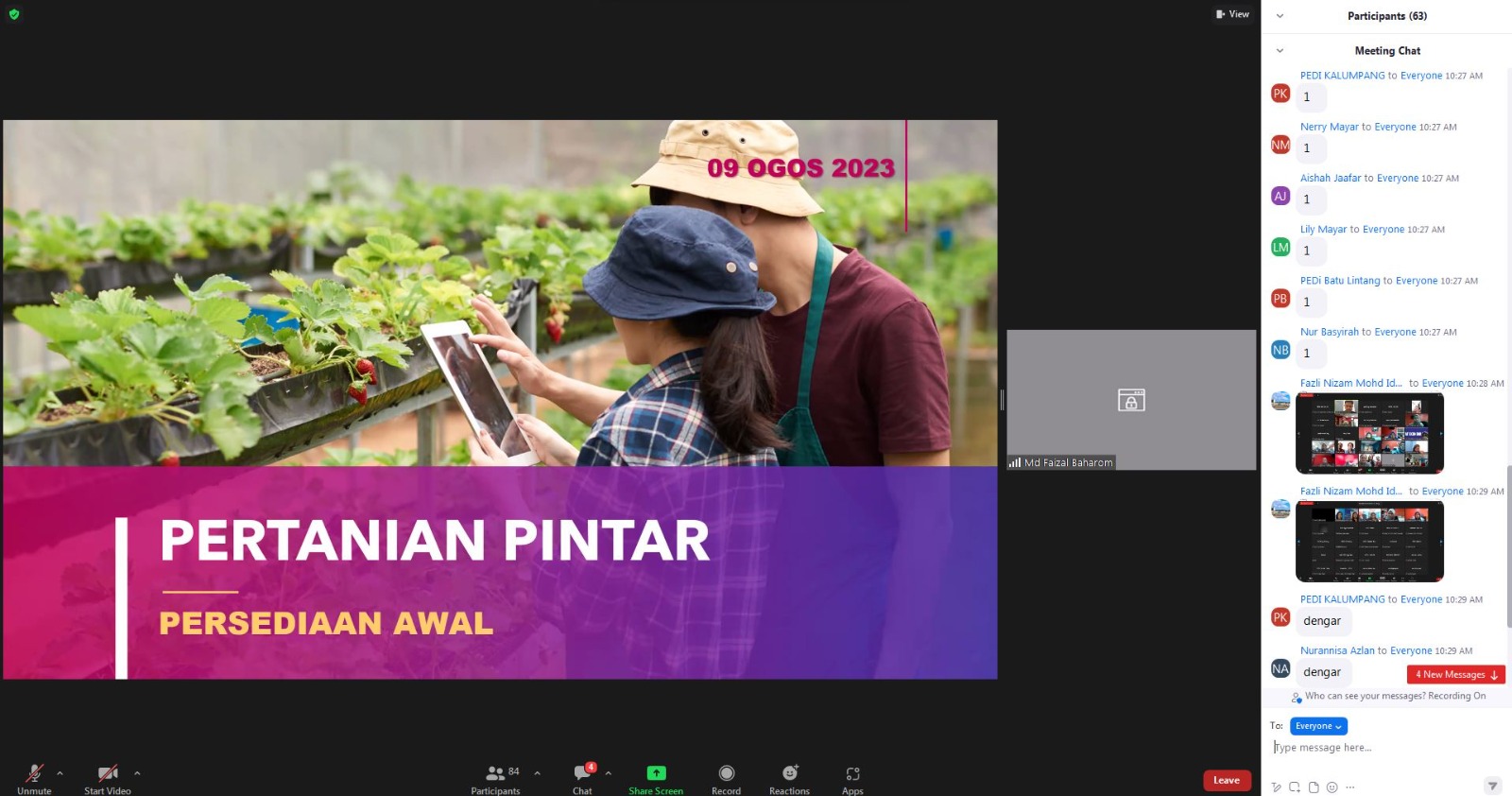
Task: Unmute the microphone
Action: [34, 773]
